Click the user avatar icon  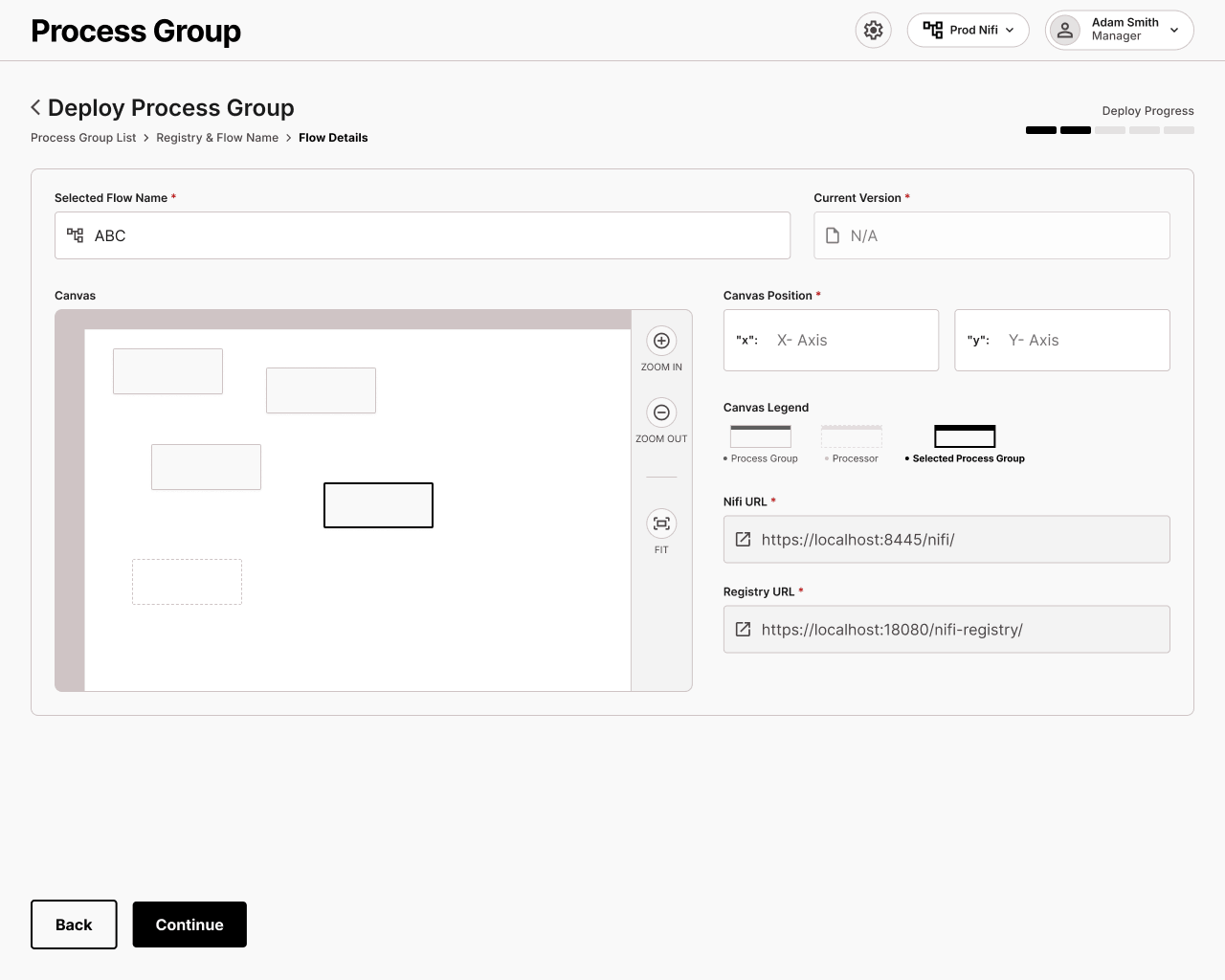(x=1065, y=30)
